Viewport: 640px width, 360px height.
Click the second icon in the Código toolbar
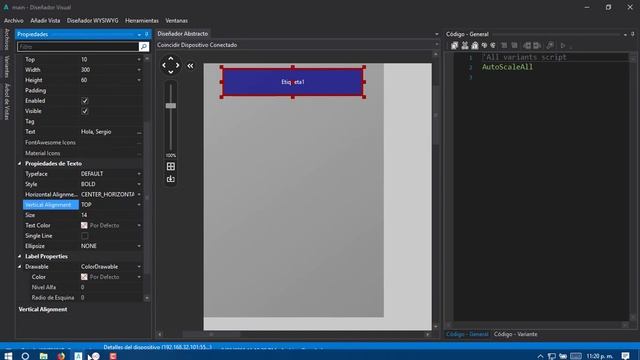(464, 46)
